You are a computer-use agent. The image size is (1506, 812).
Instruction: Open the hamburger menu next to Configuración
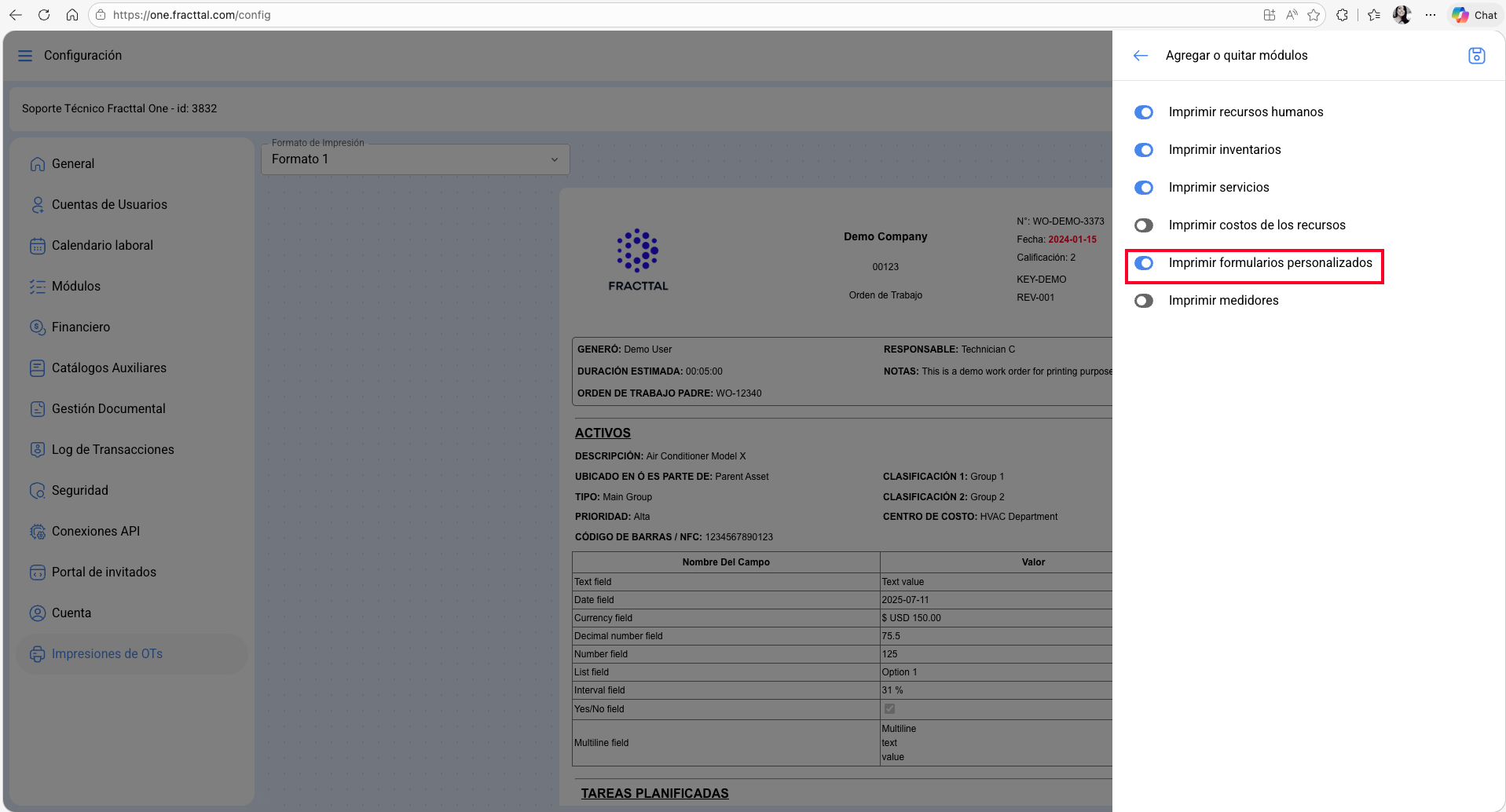coord(25,56)
